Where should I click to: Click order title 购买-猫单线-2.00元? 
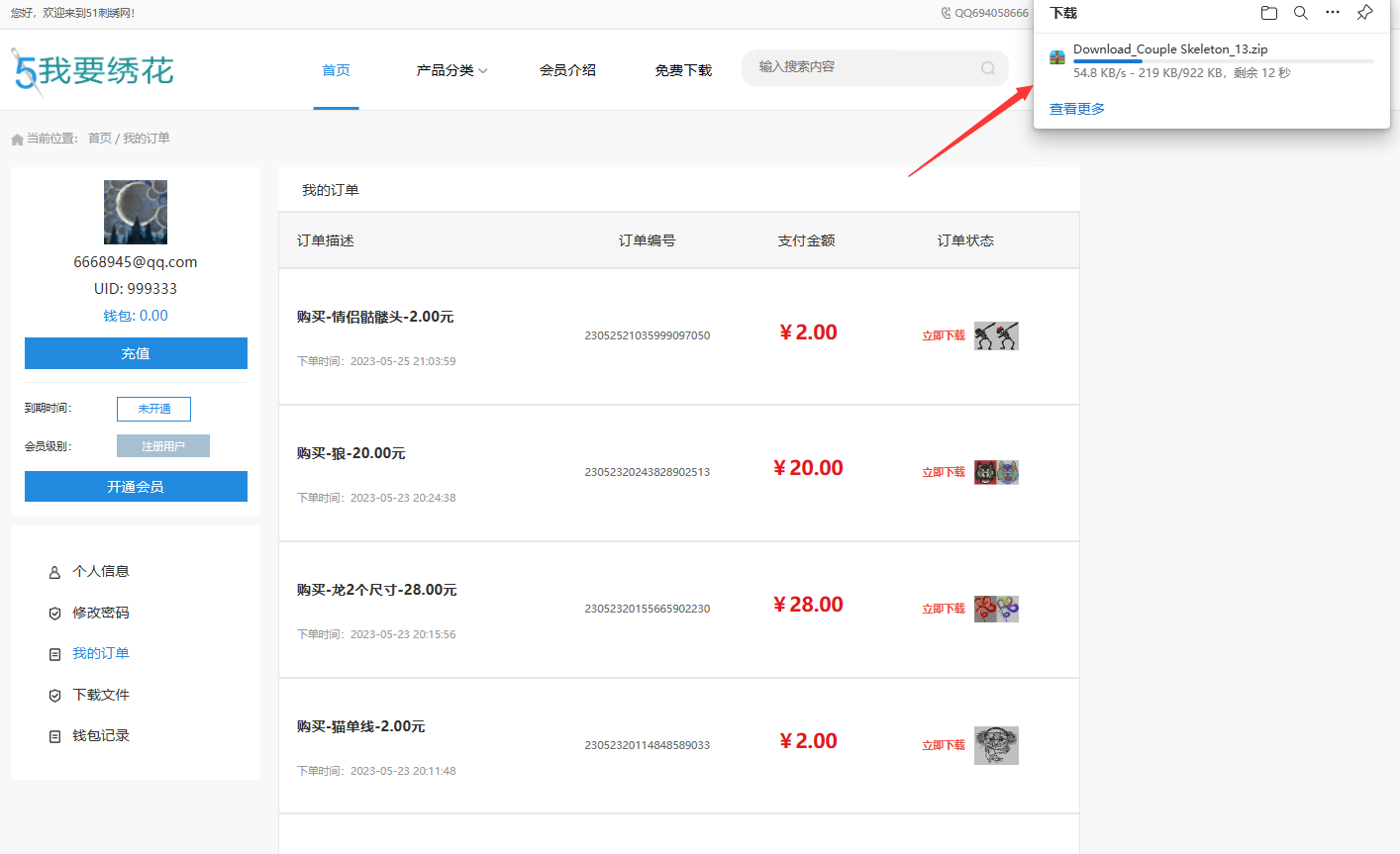click(361, 726)
